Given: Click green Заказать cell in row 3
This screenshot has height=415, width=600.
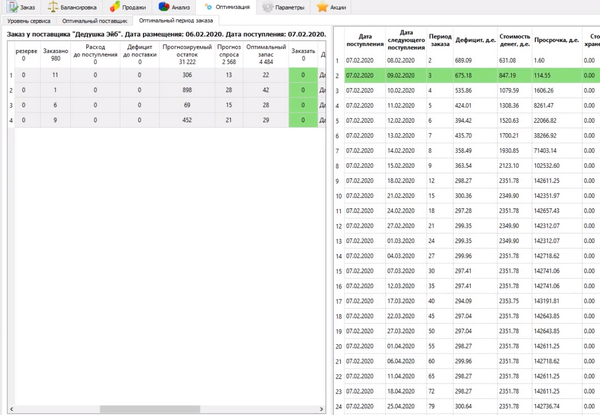Looking at the screenshot, I should pos(303,105).
